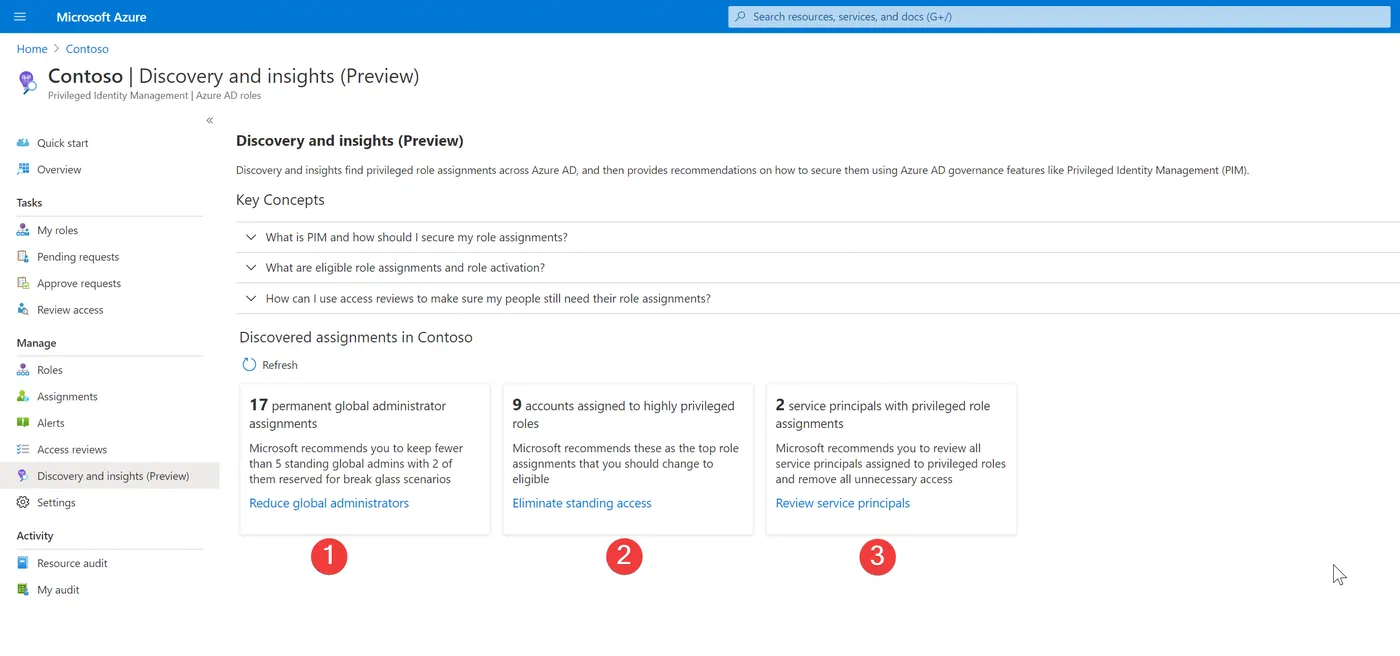The image size is (1400, 656).
Task: Click the Refresh button label
Action: coord(280,365)
